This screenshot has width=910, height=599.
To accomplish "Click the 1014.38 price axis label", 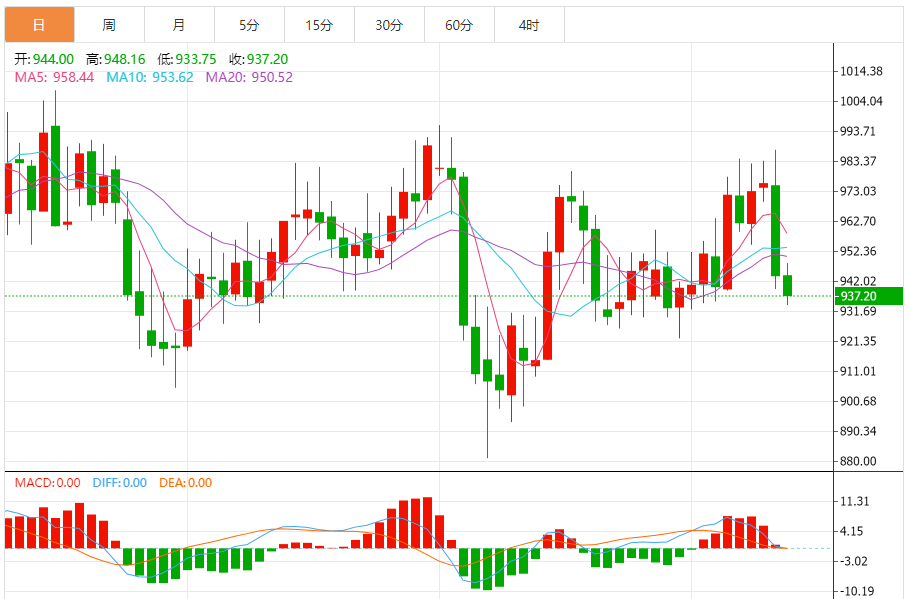I will (861, 71).
